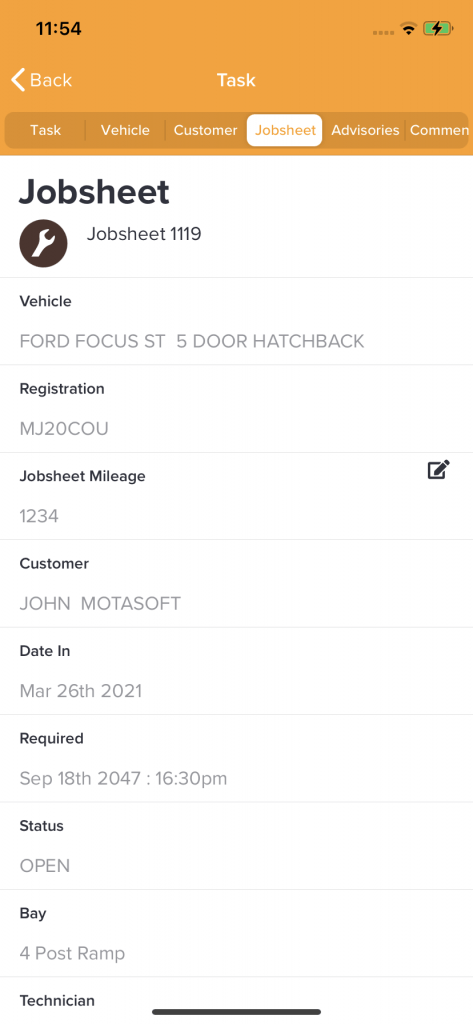Open the Vehicle tab

click(x=125, y=130)
